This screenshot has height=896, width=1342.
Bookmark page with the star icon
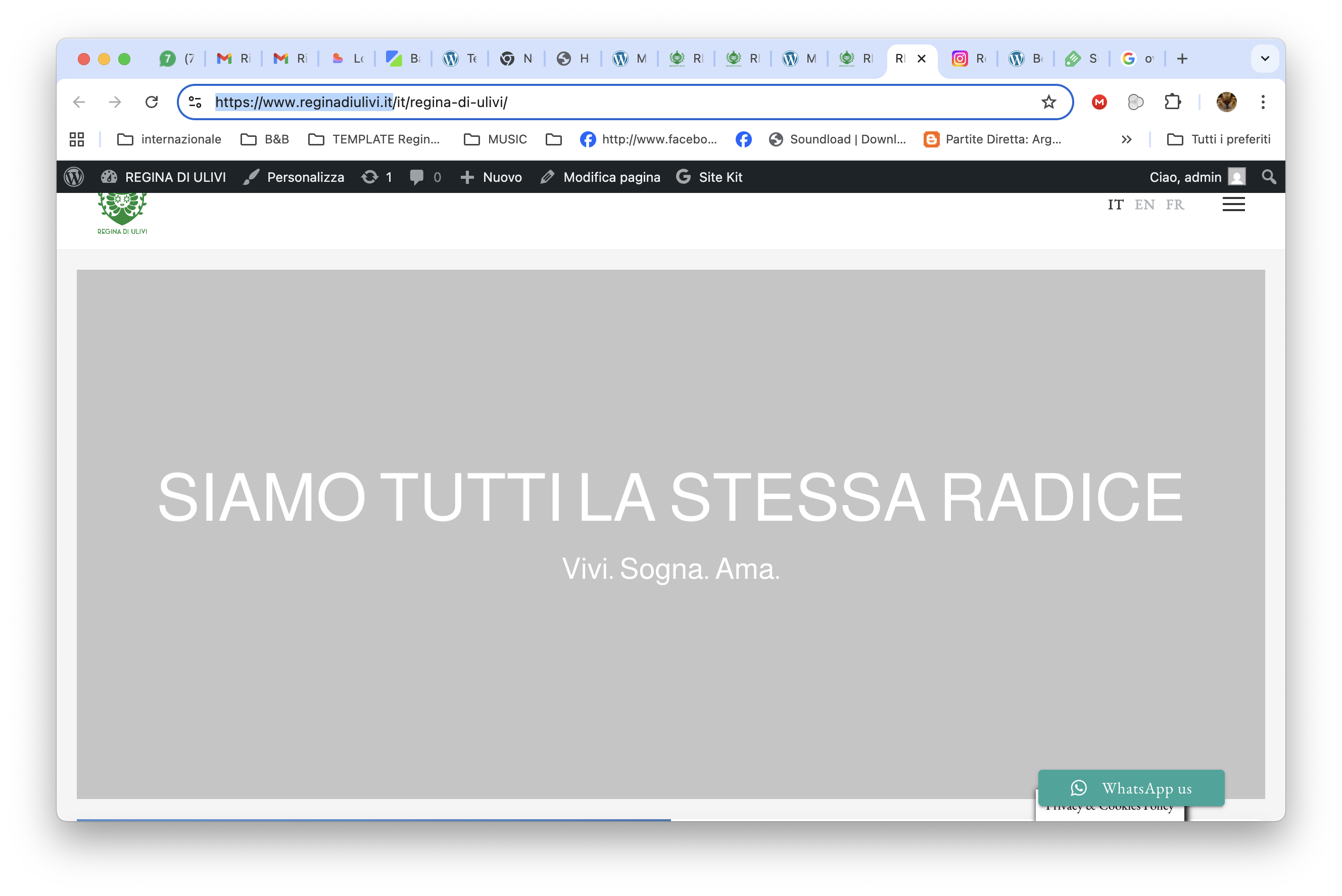[1048, 103]
